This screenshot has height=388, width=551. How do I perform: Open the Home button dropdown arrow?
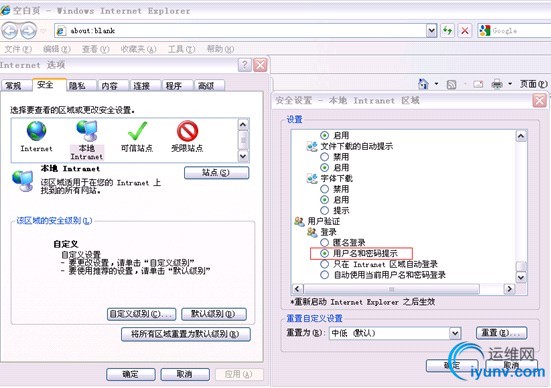pos(436,84)
